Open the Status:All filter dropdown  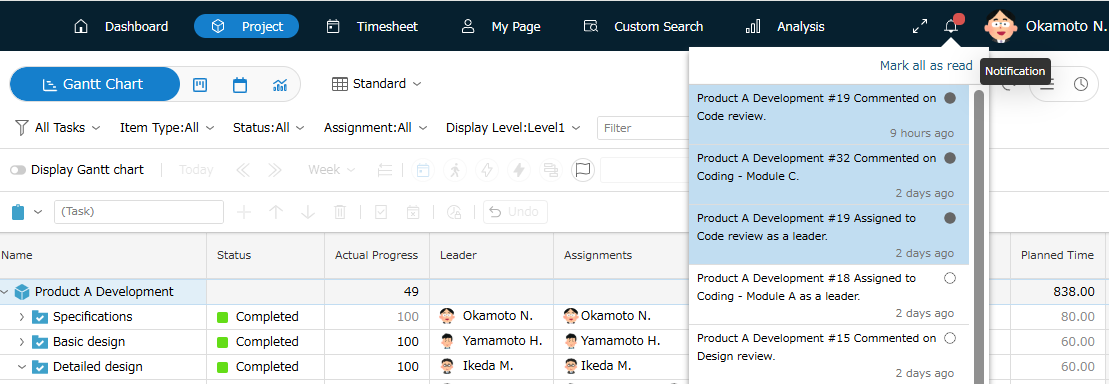pyautogui.click(x=269, y=128)
